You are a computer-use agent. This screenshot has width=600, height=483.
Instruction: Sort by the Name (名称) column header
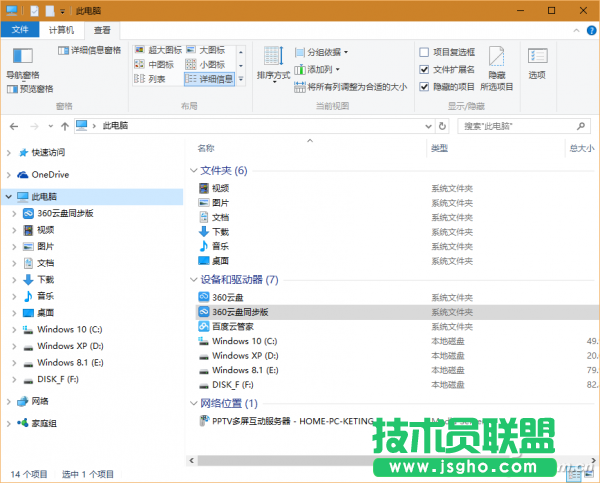click(x=206, y=148)
